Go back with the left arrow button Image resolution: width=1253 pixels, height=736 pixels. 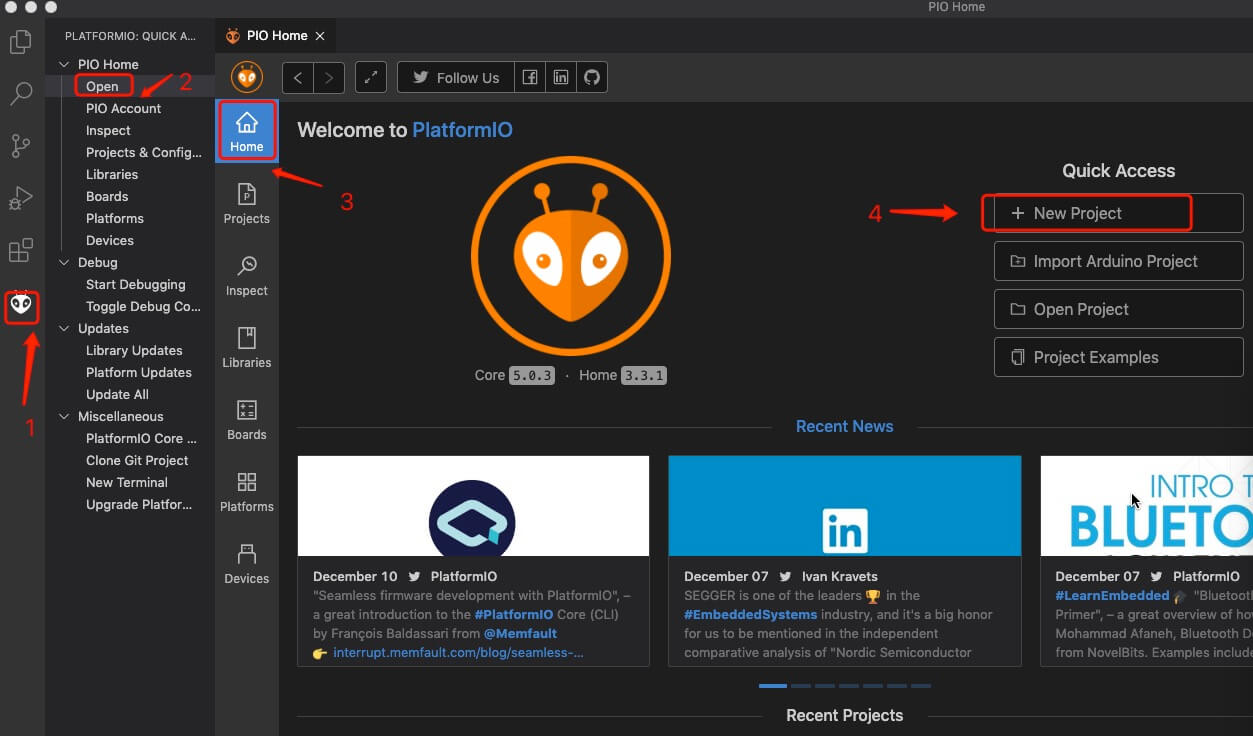tap(298, 78)
